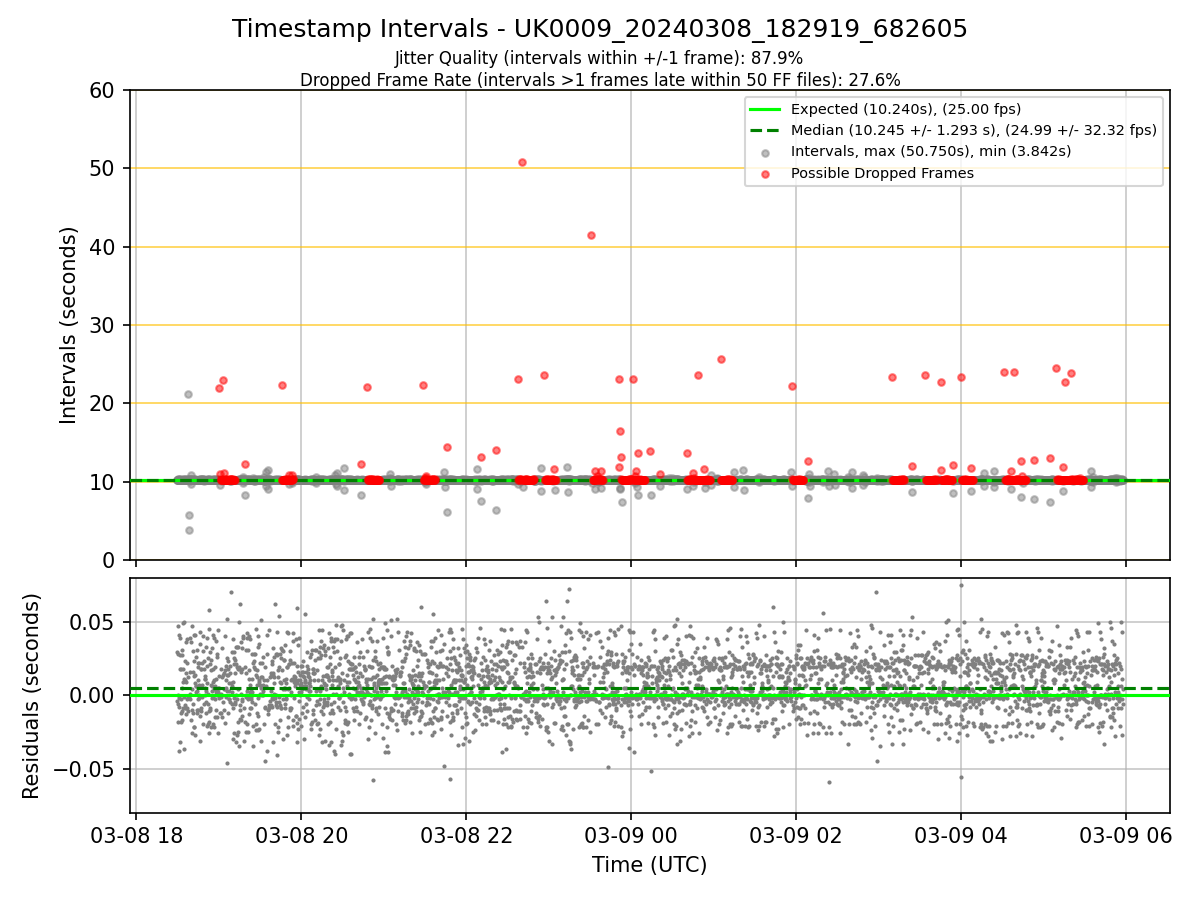
Task: Click the 'Intervals, max (50.750s), min (3.842s)' legend entry
Action: tap(931, 151)
